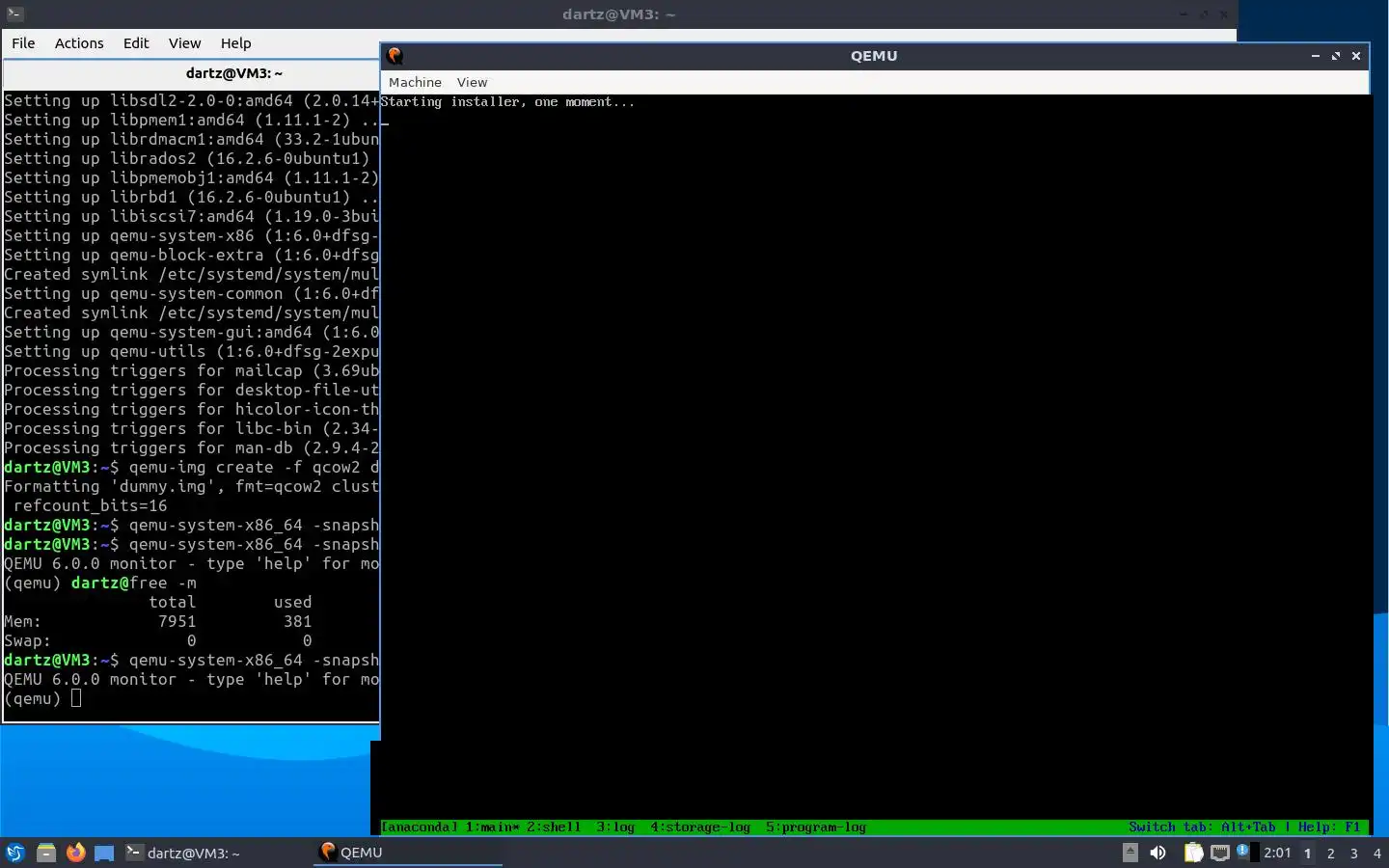This screenshot has width=1389, height=868.
Task: Click the QEMU window title bar icon
Action: 395,56
